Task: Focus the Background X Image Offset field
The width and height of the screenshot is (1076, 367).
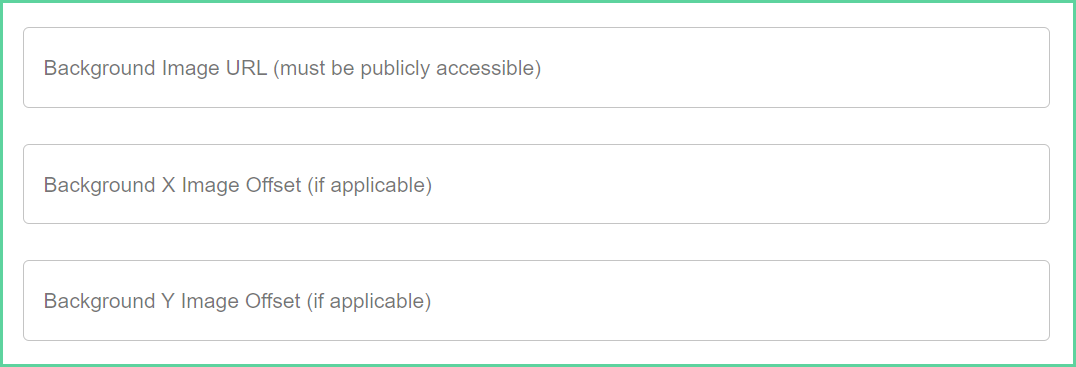Action: 536,184
